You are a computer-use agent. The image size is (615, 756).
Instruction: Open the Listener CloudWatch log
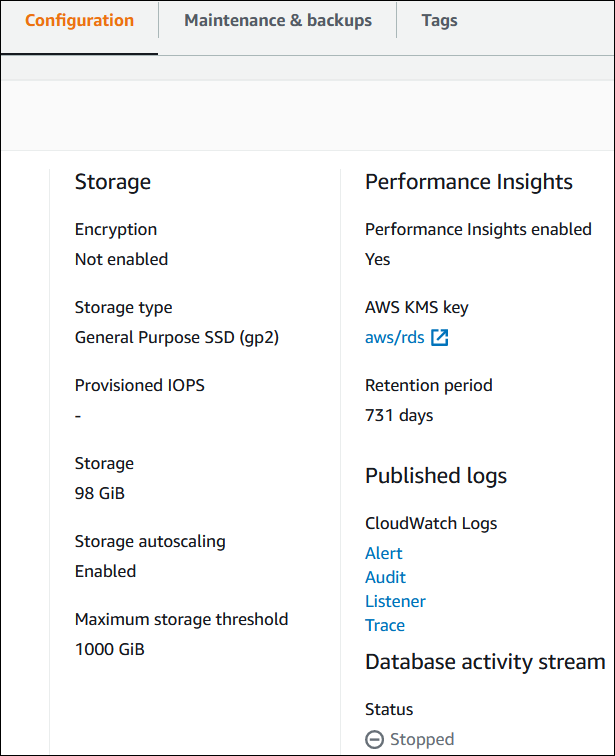click(395, 601)
